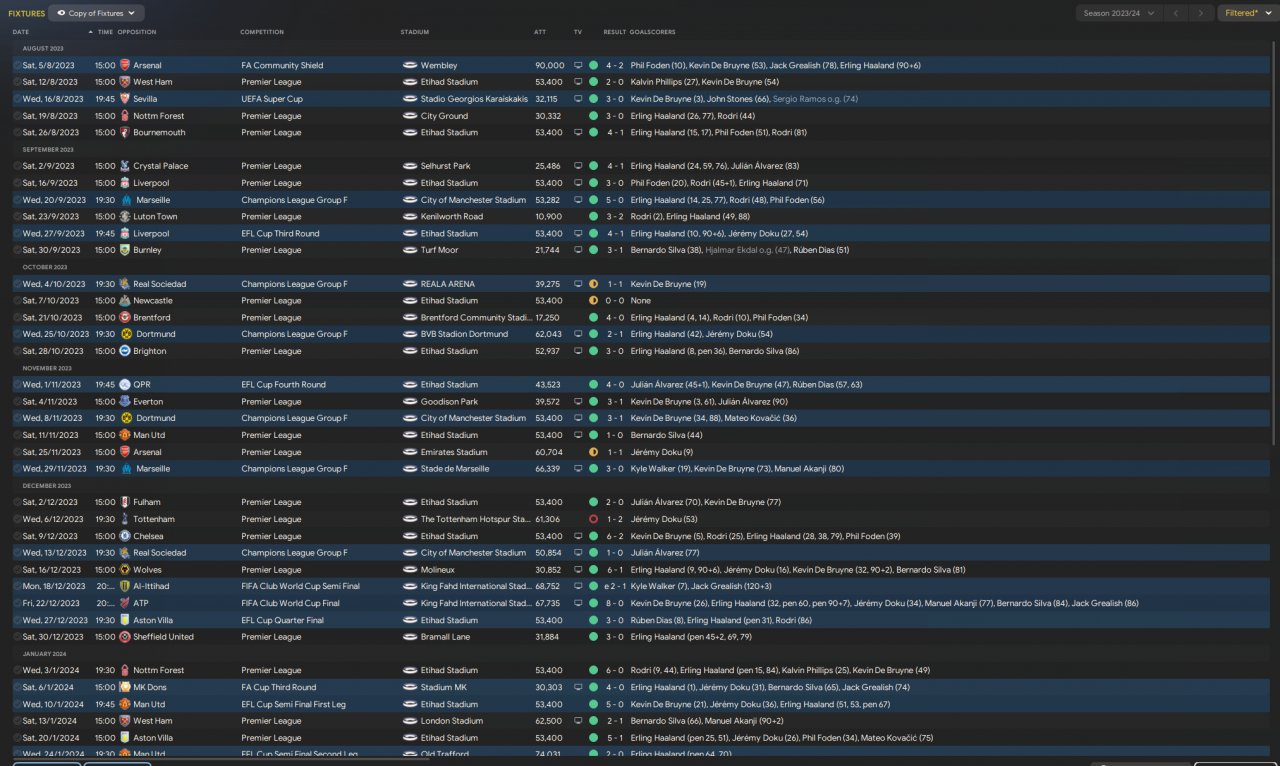Open the UEFA Super Cup competition link

pyautogui.click(x=272, y=99)
